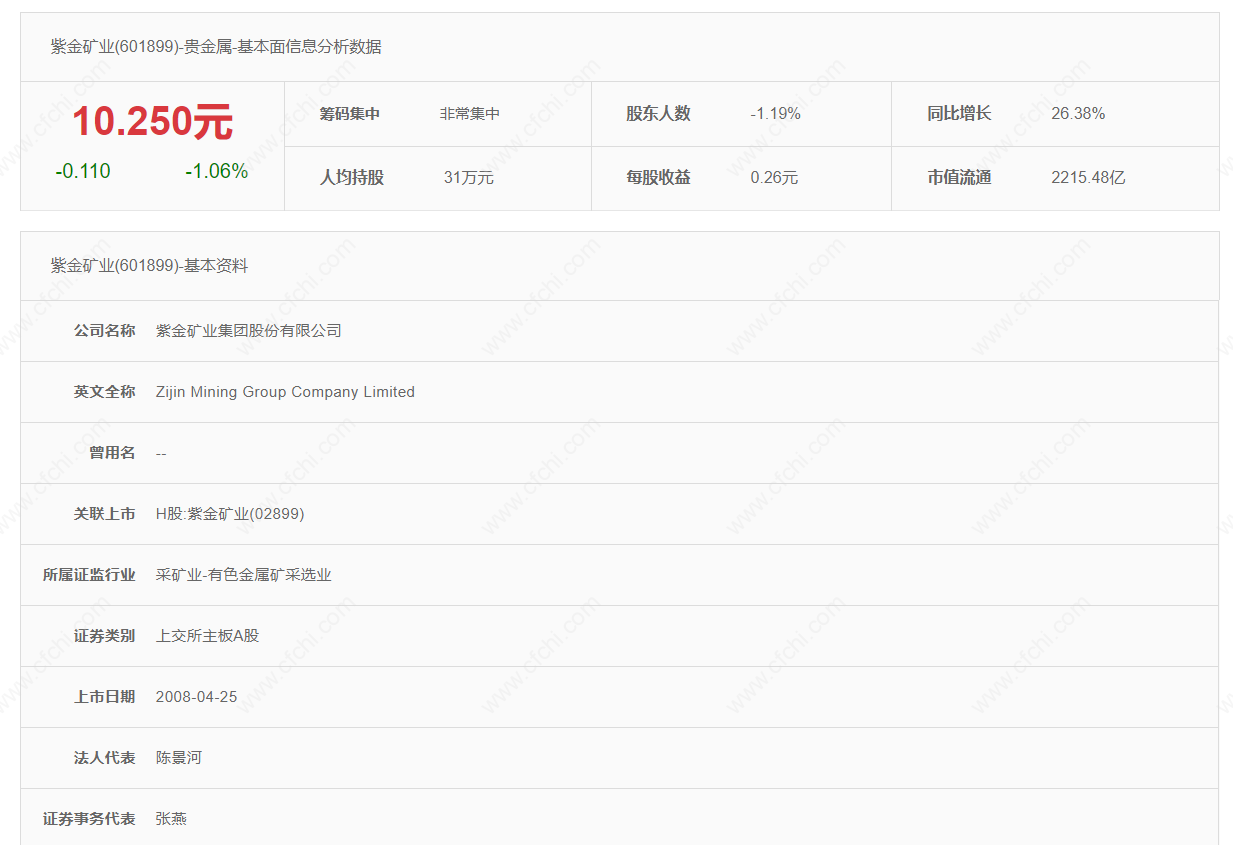Click the 人均持股 label
The image size is (1233, 845).
(x=352, y=178)
